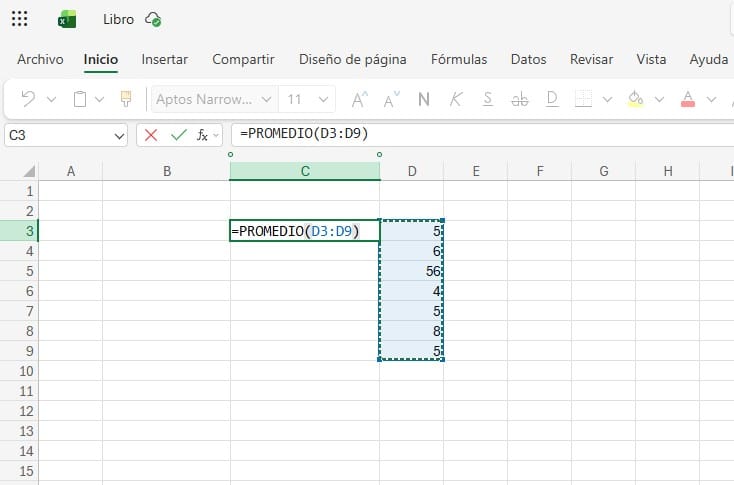Click the Excel logo icon

[67, 19]
